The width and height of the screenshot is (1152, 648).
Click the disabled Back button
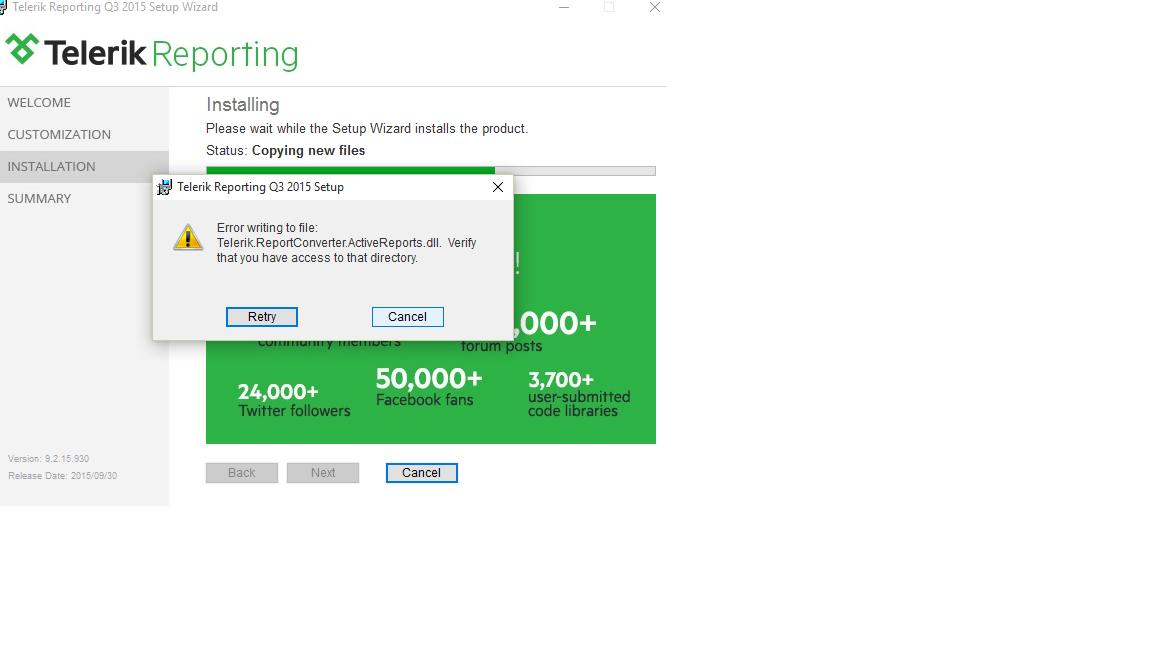click(x=242, y=473)
